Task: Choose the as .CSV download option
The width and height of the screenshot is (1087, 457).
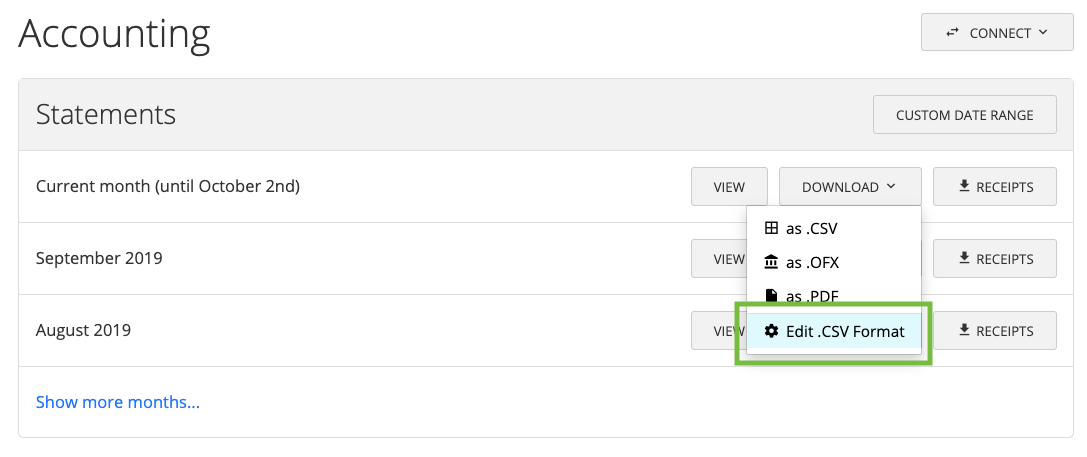Action: click(x=834, y=228)
